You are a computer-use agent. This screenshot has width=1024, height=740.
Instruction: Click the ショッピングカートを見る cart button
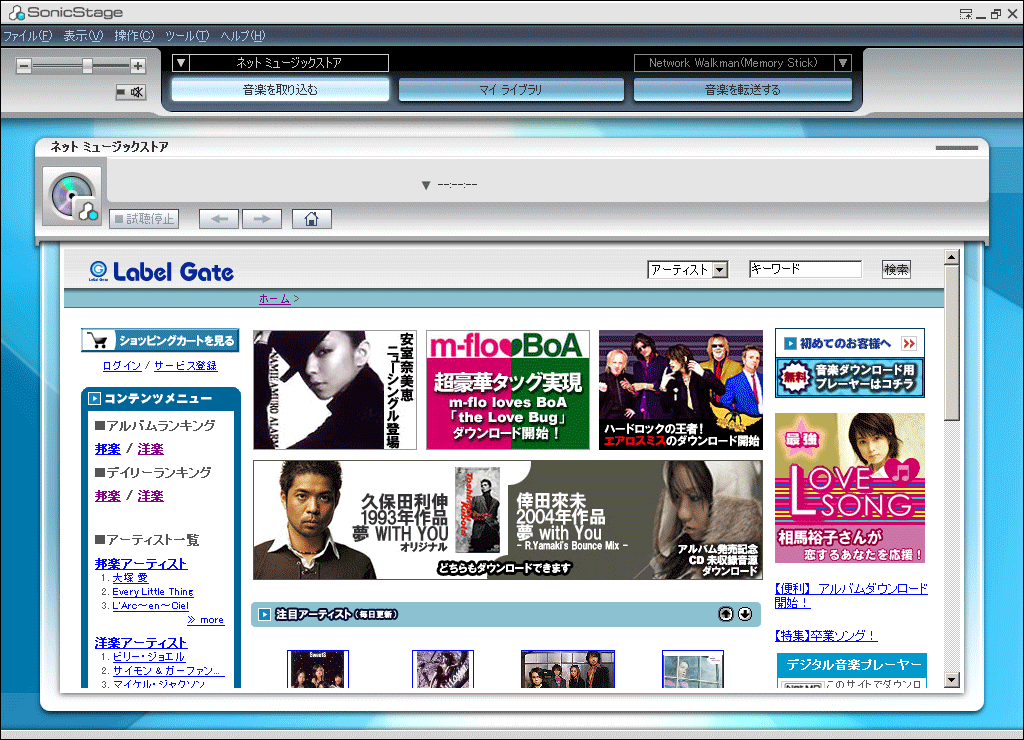pos(160,340)
